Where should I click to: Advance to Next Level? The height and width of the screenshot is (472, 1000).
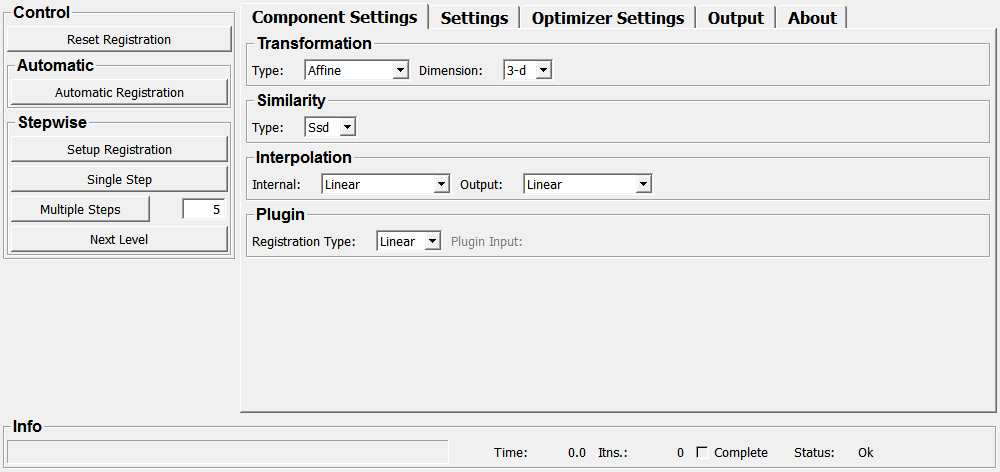point(119,240)
